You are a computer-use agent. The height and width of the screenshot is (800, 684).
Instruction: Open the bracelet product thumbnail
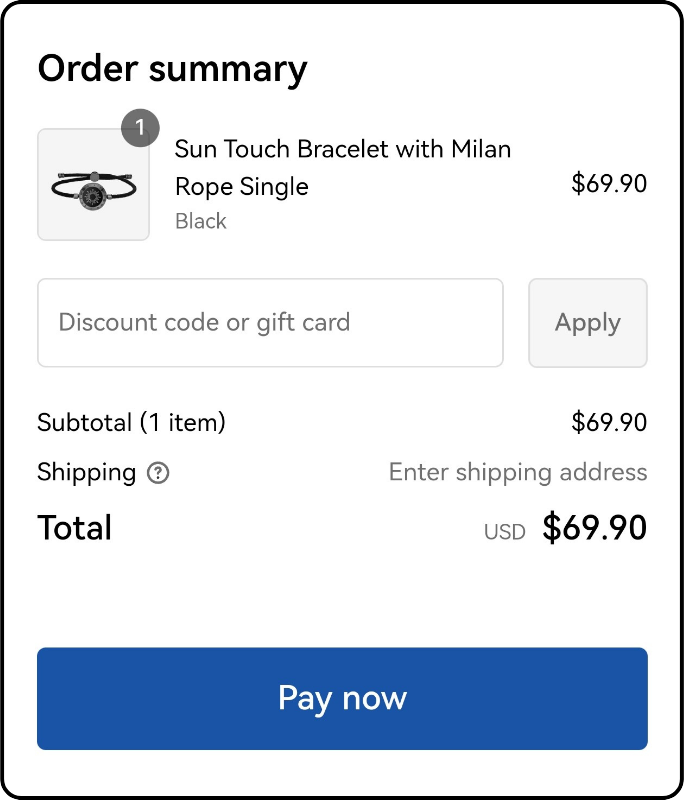pyautogui.click(x=93, y=184)
